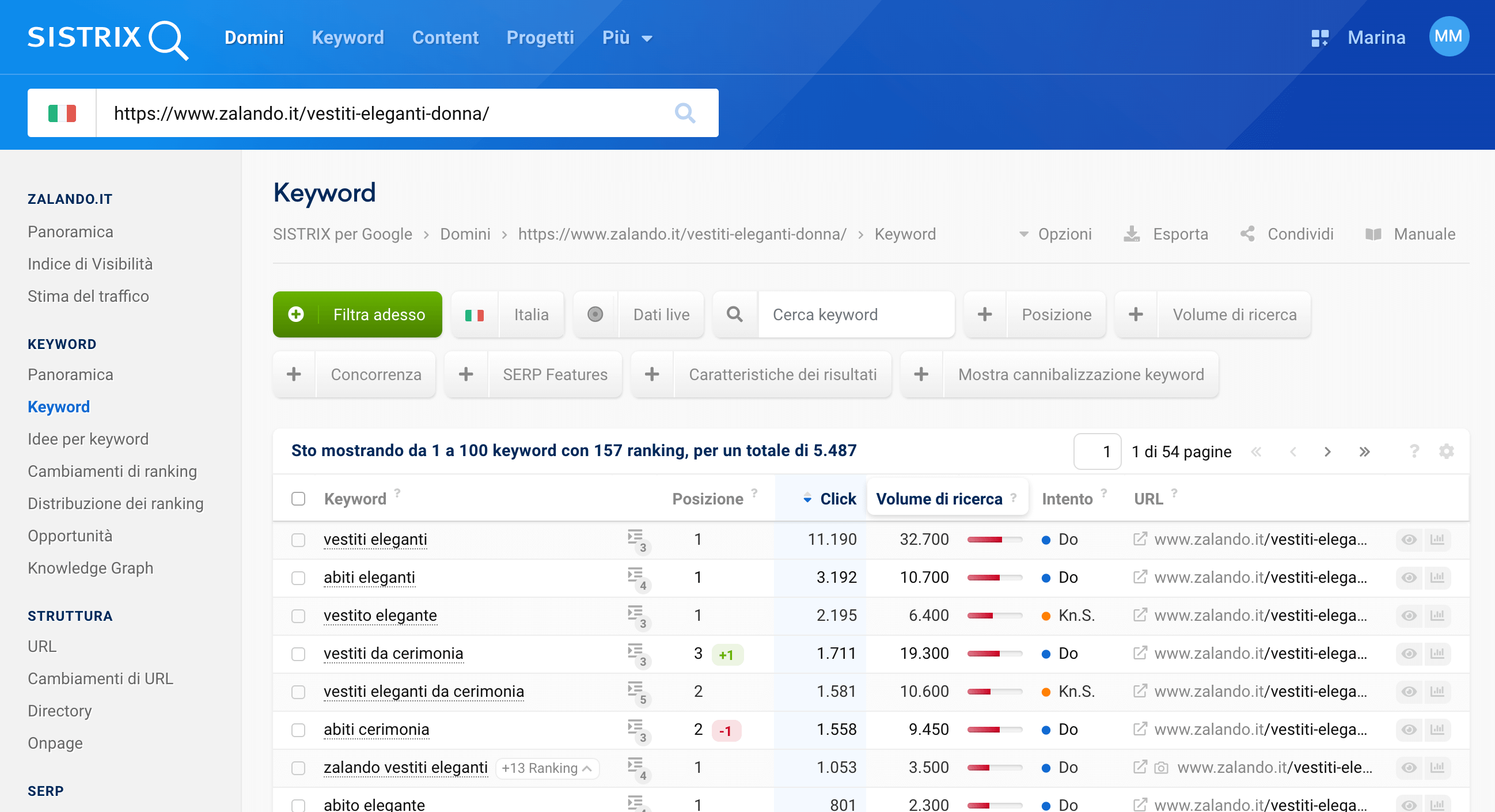Click the SISTRIX logo

pyautogui.click(x=108, y=39)
